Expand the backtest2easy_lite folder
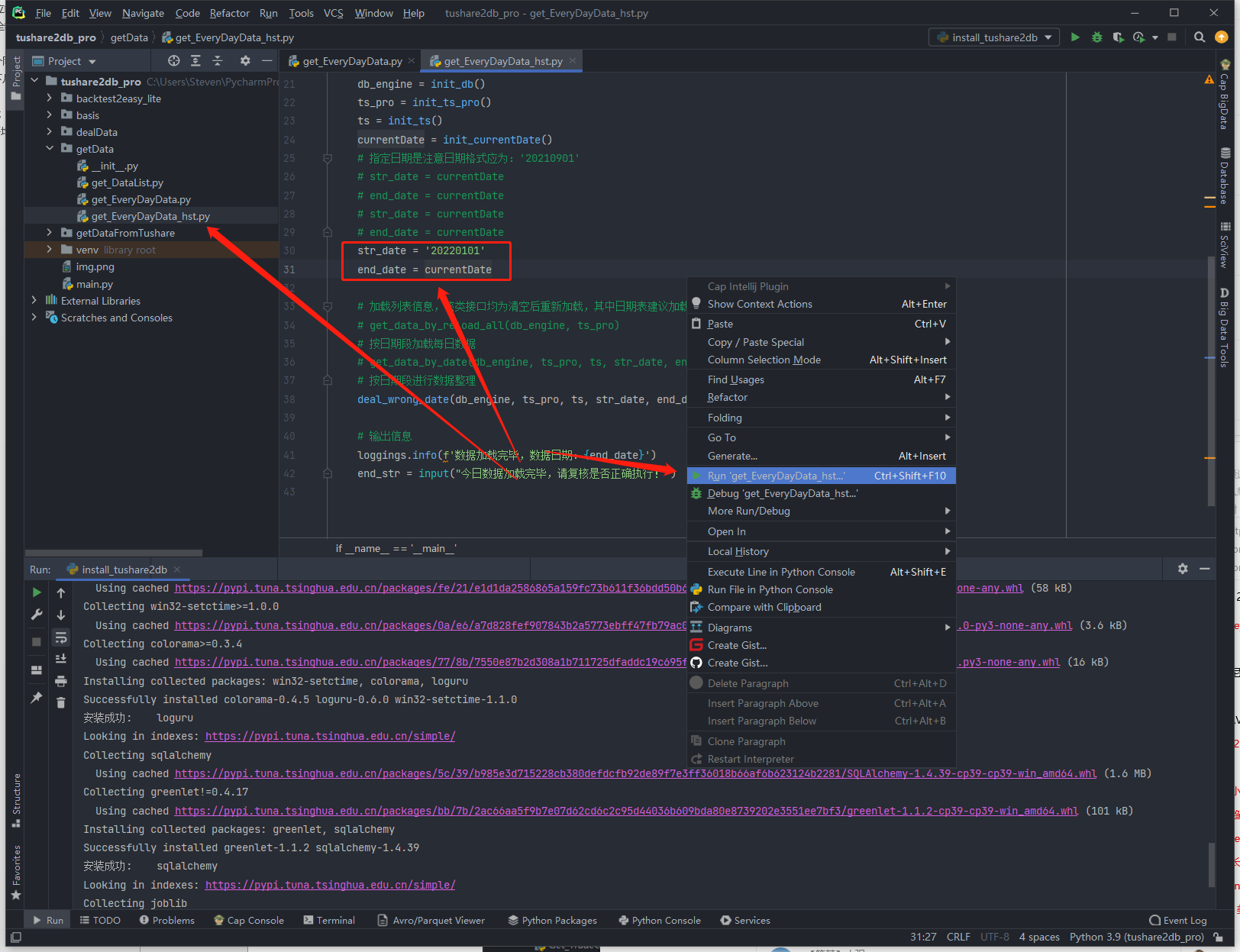The height and width of the screenshot is (952, 1240). tap(50, 98)
